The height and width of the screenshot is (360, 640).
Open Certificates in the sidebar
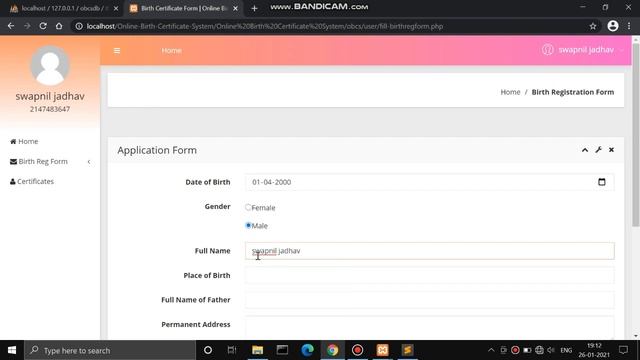[32, 181]
